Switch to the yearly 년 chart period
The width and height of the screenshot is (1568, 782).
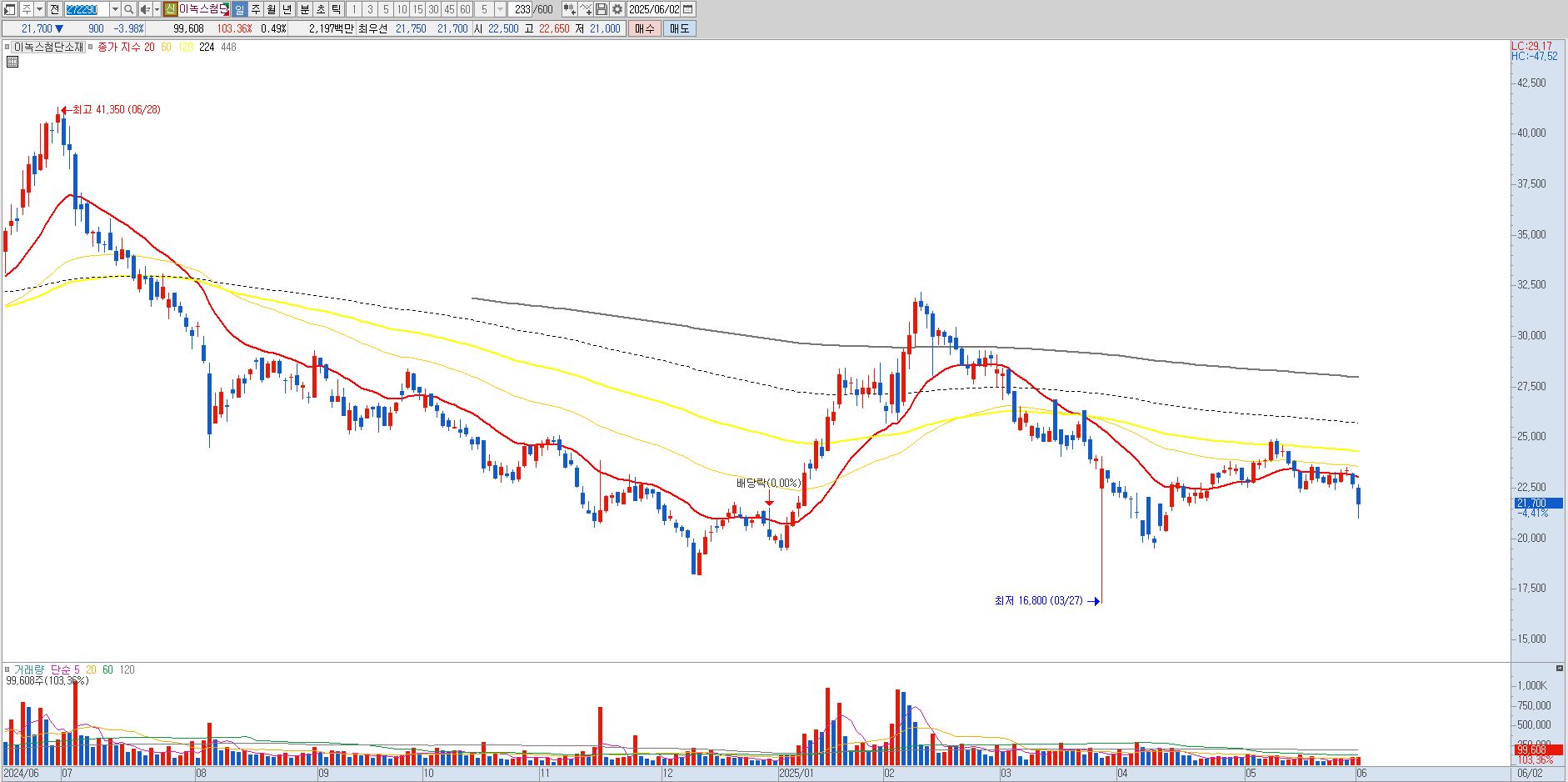(287, 9)
